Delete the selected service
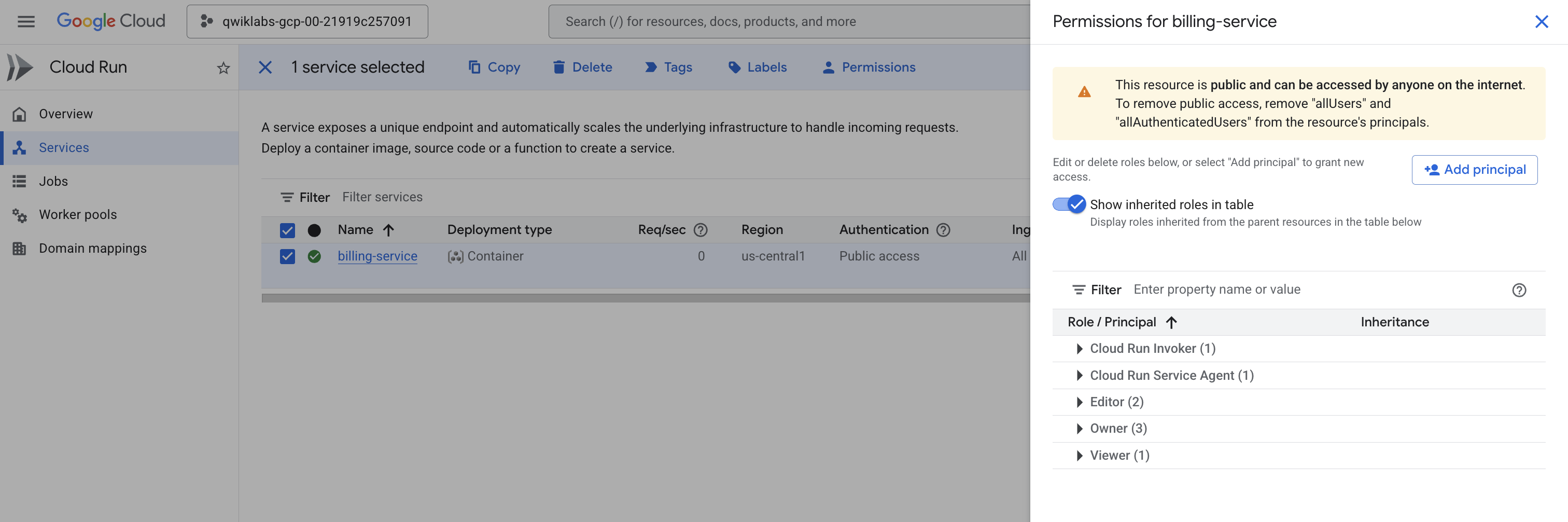1568x522 pixels. [x=582, y=67]
